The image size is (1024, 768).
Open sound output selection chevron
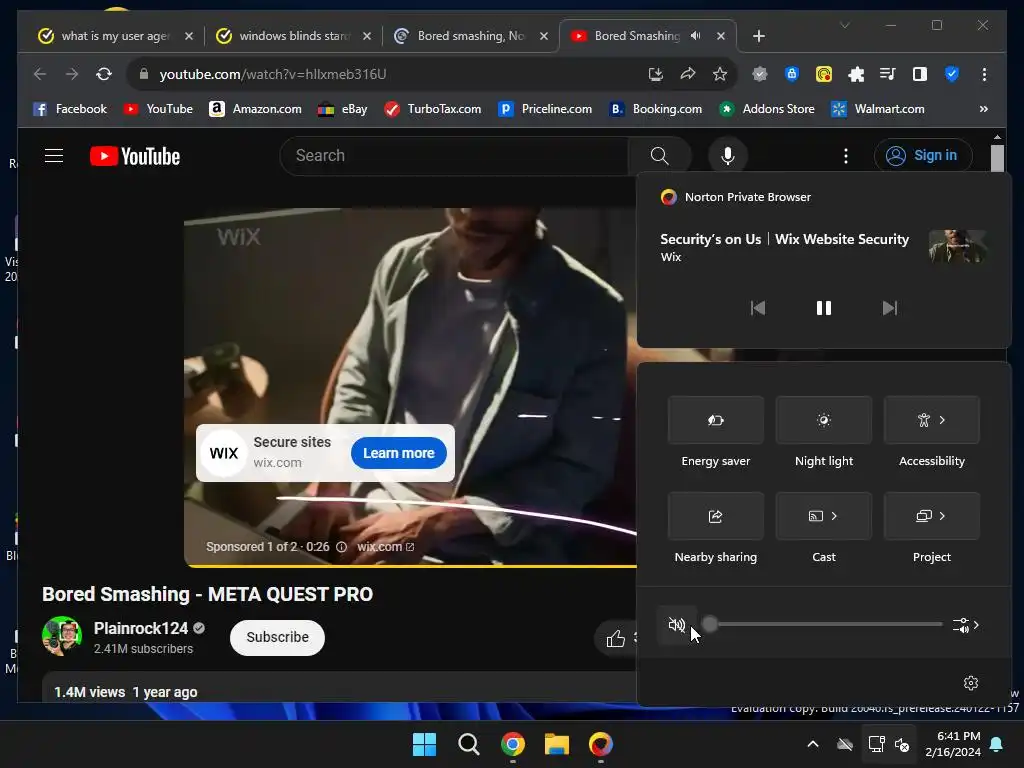click(x=966, y=626)
